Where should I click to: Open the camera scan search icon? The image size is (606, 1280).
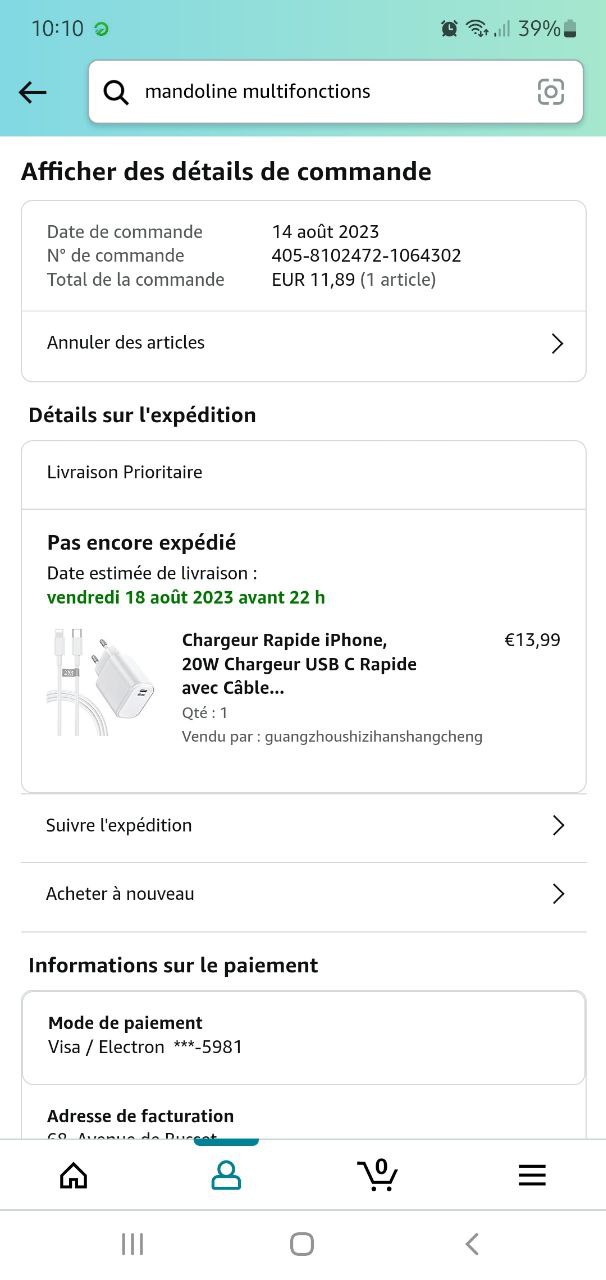551,92
